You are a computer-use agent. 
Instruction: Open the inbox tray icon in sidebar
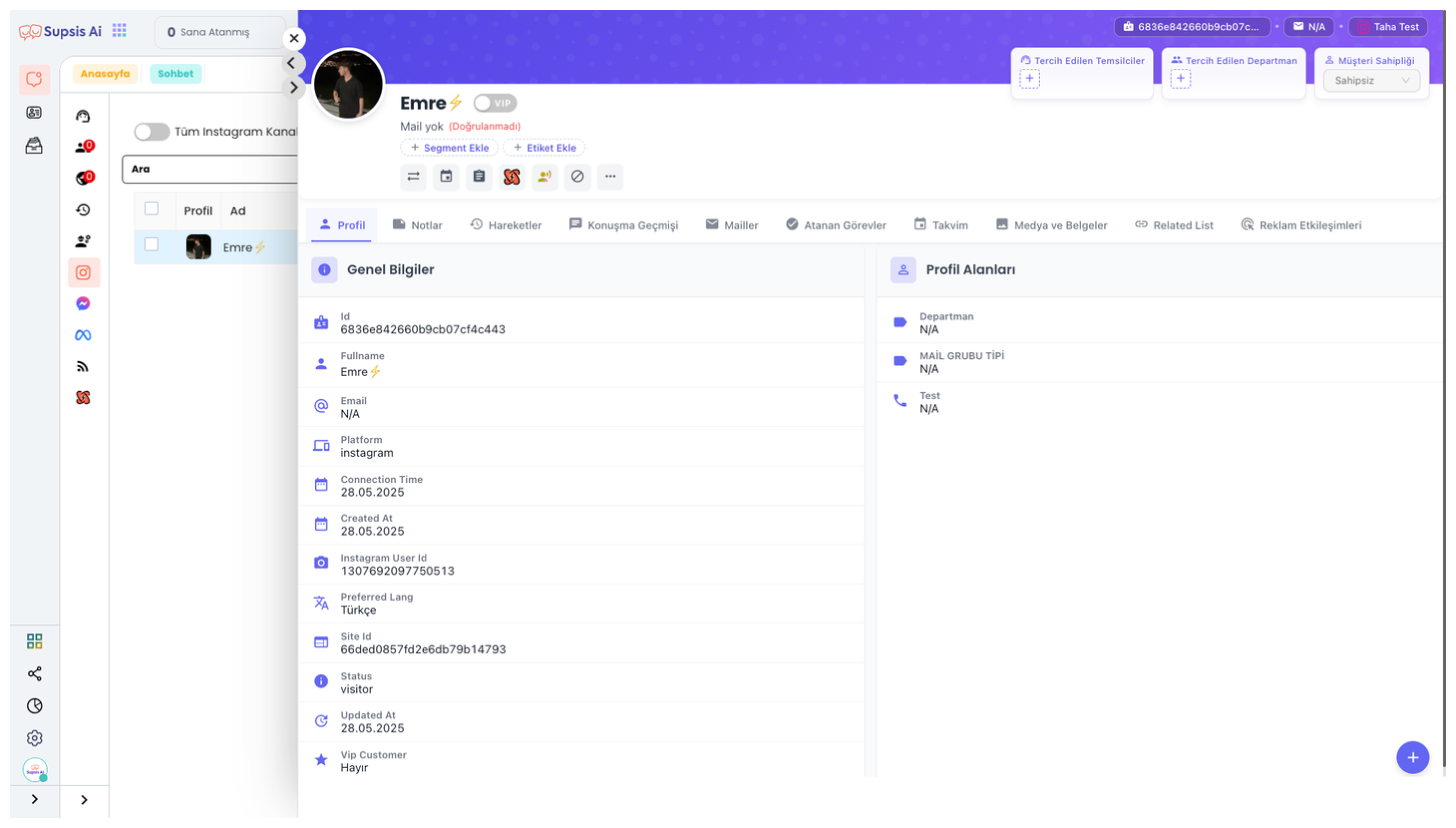34,146
